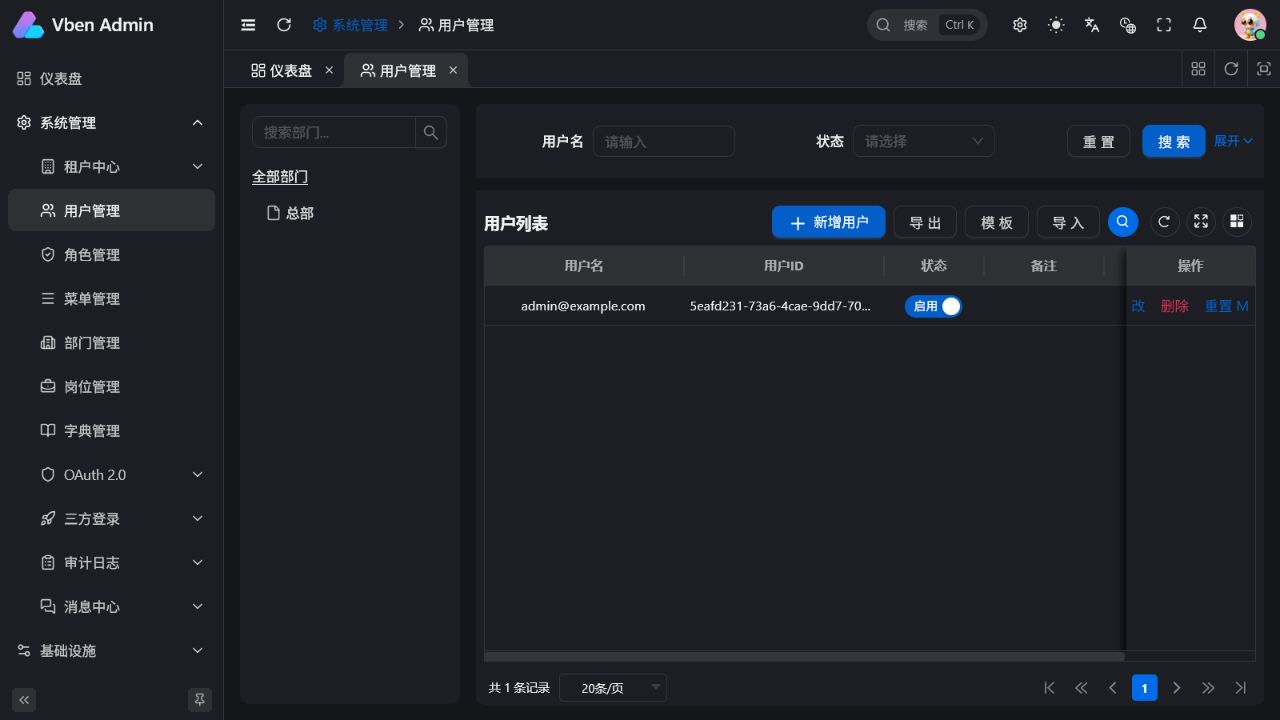Open the 20条/页 page size dropdown
This screenshot has height=720, width=1280.
[x=613, y=688]
